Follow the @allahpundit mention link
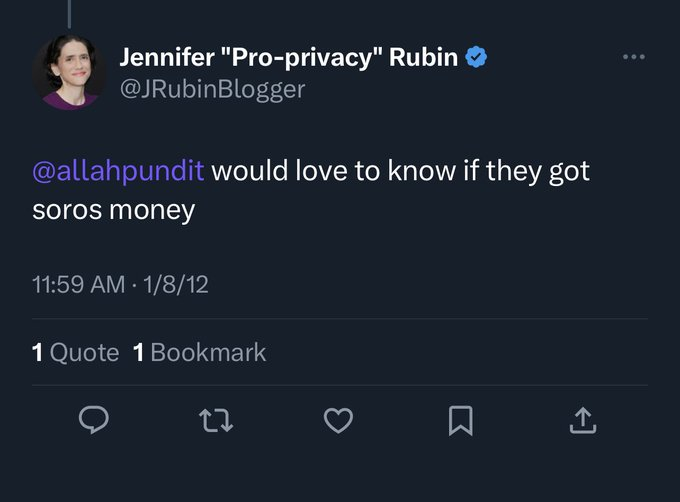 118,170
